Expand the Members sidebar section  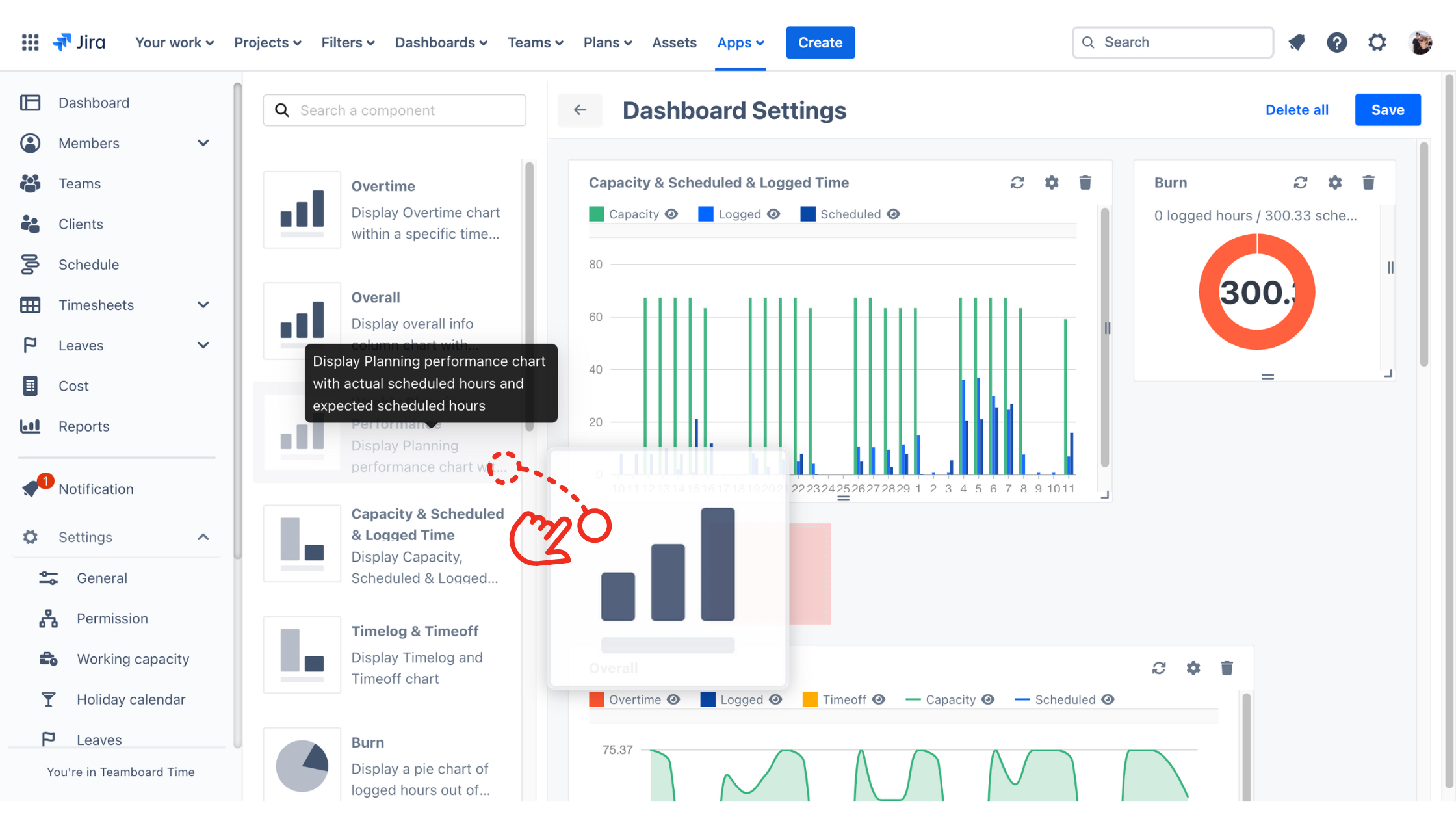pos(203,143)
